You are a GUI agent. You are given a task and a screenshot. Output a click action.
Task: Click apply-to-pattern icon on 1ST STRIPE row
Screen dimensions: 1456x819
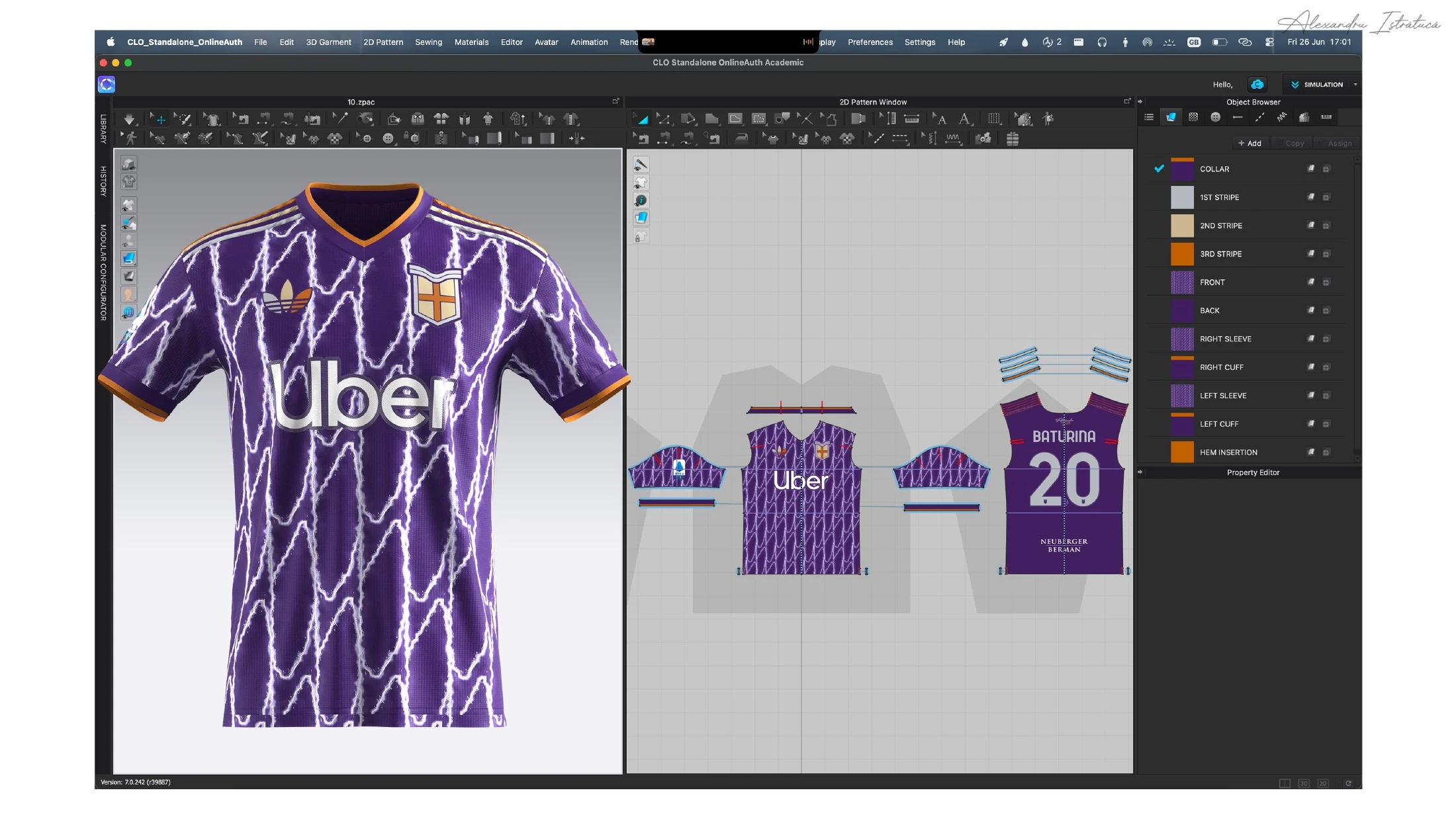[x=1310, y=197]
